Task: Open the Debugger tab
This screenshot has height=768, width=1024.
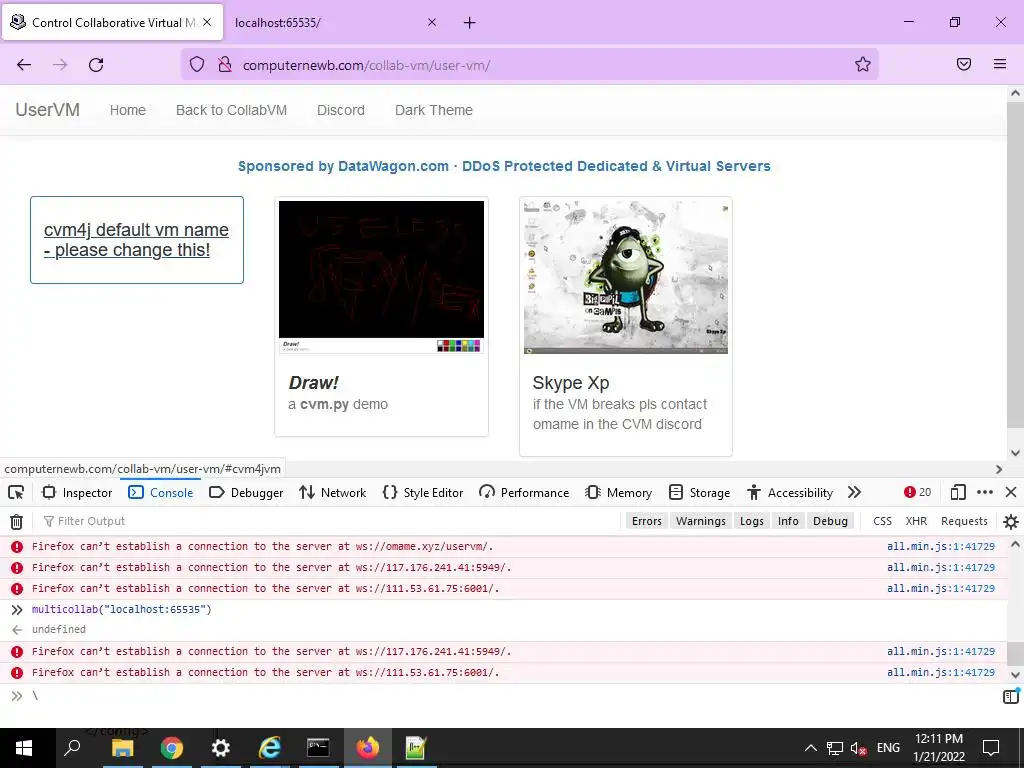Action: 246,492
